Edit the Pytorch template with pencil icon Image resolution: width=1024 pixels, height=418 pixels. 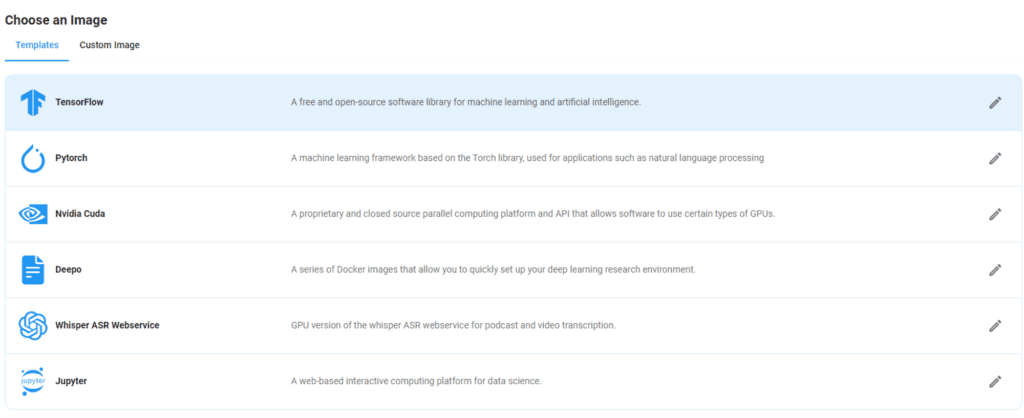tap(995, 158)
